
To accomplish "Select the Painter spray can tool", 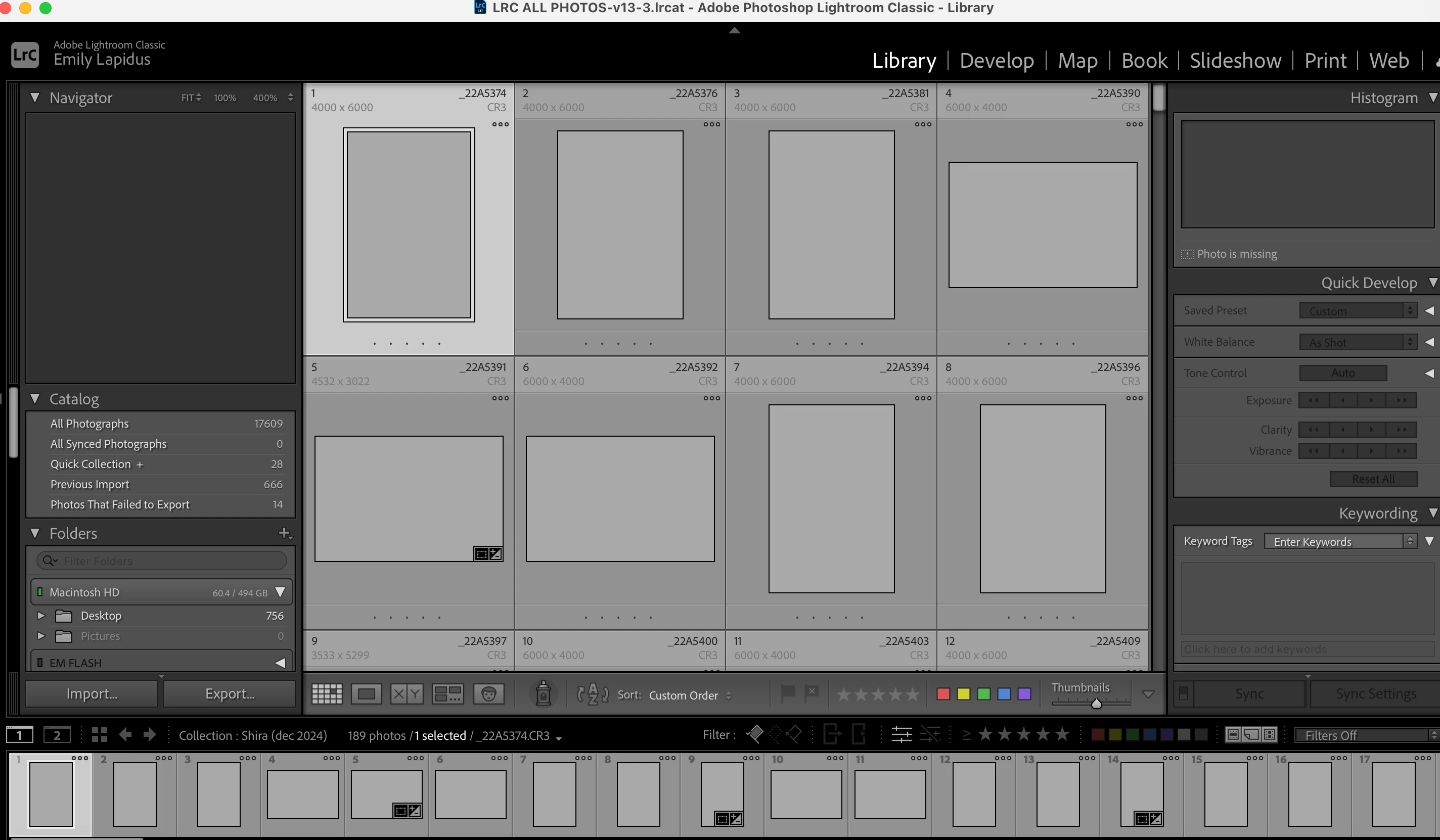I will [x=543, y=694].
